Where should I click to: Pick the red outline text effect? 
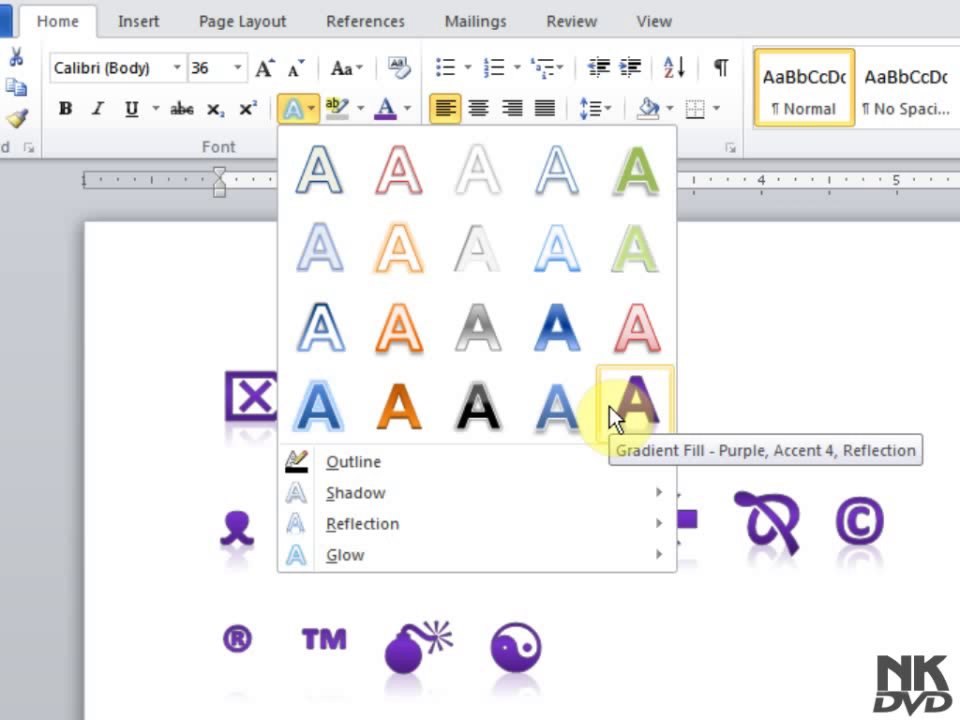399,170
